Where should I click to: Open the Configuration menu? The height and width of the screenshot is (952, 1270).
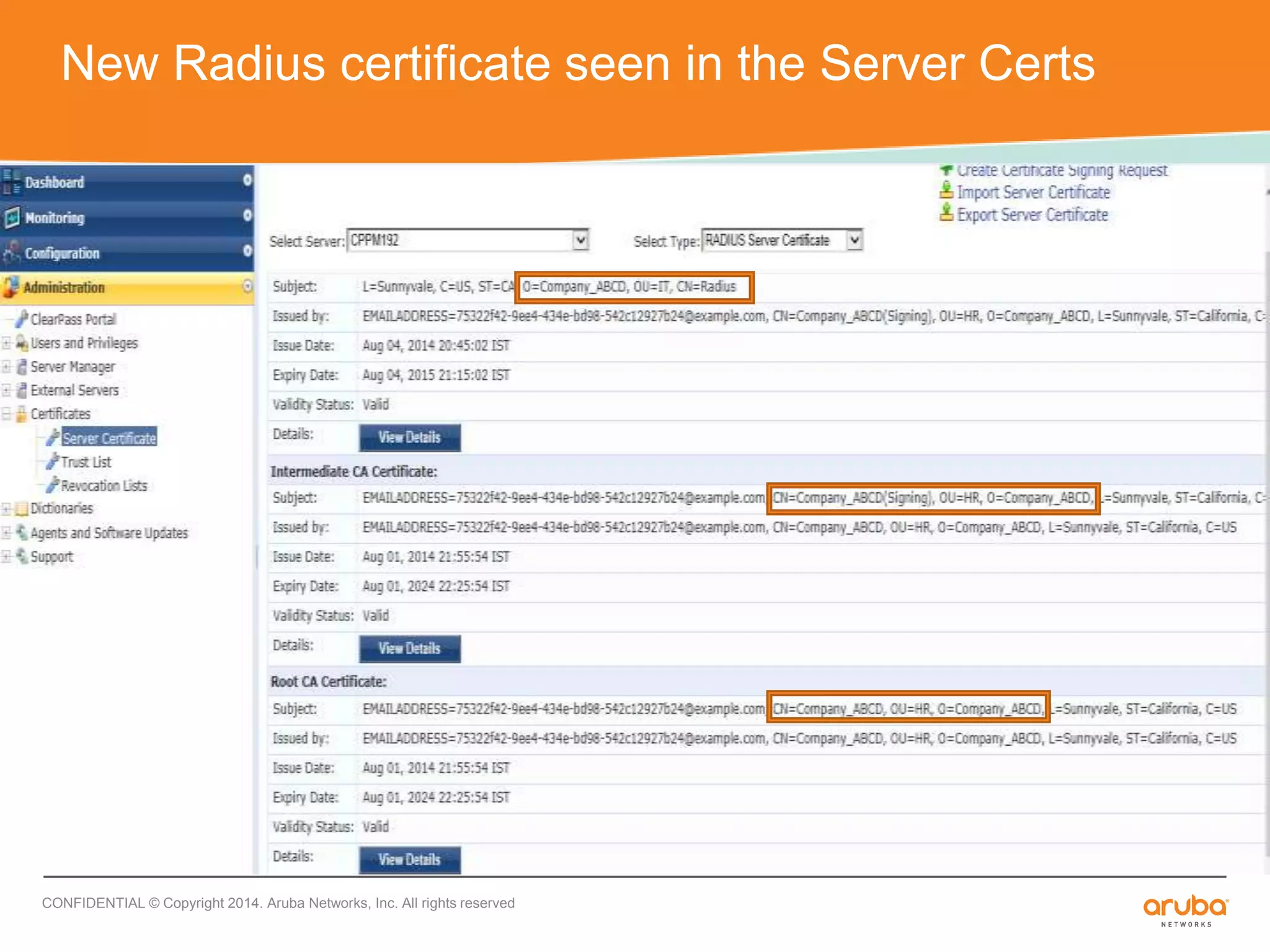[127, 253]
